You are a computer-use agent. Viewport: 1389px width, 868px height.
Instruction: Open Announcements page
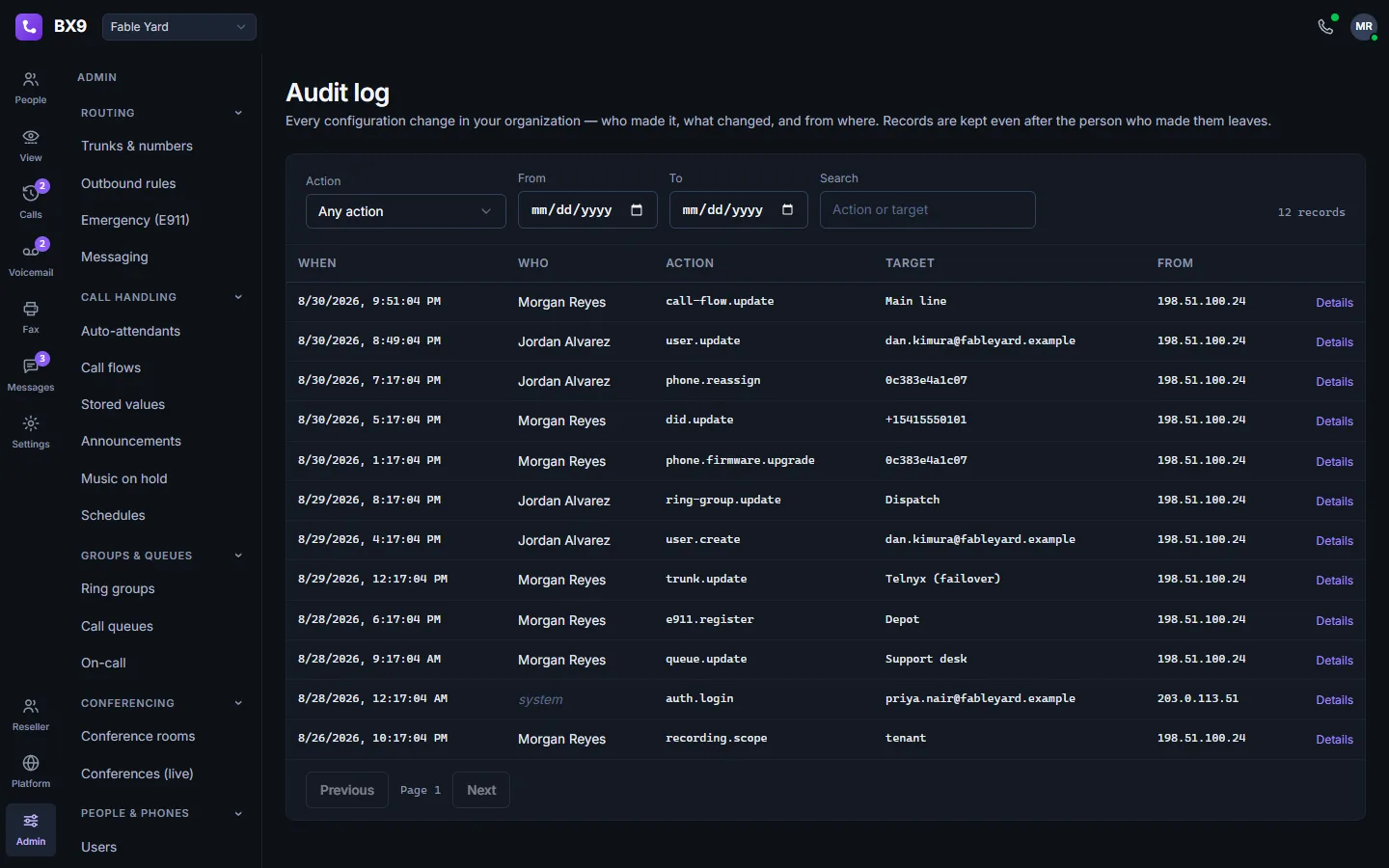coord(131,441)
